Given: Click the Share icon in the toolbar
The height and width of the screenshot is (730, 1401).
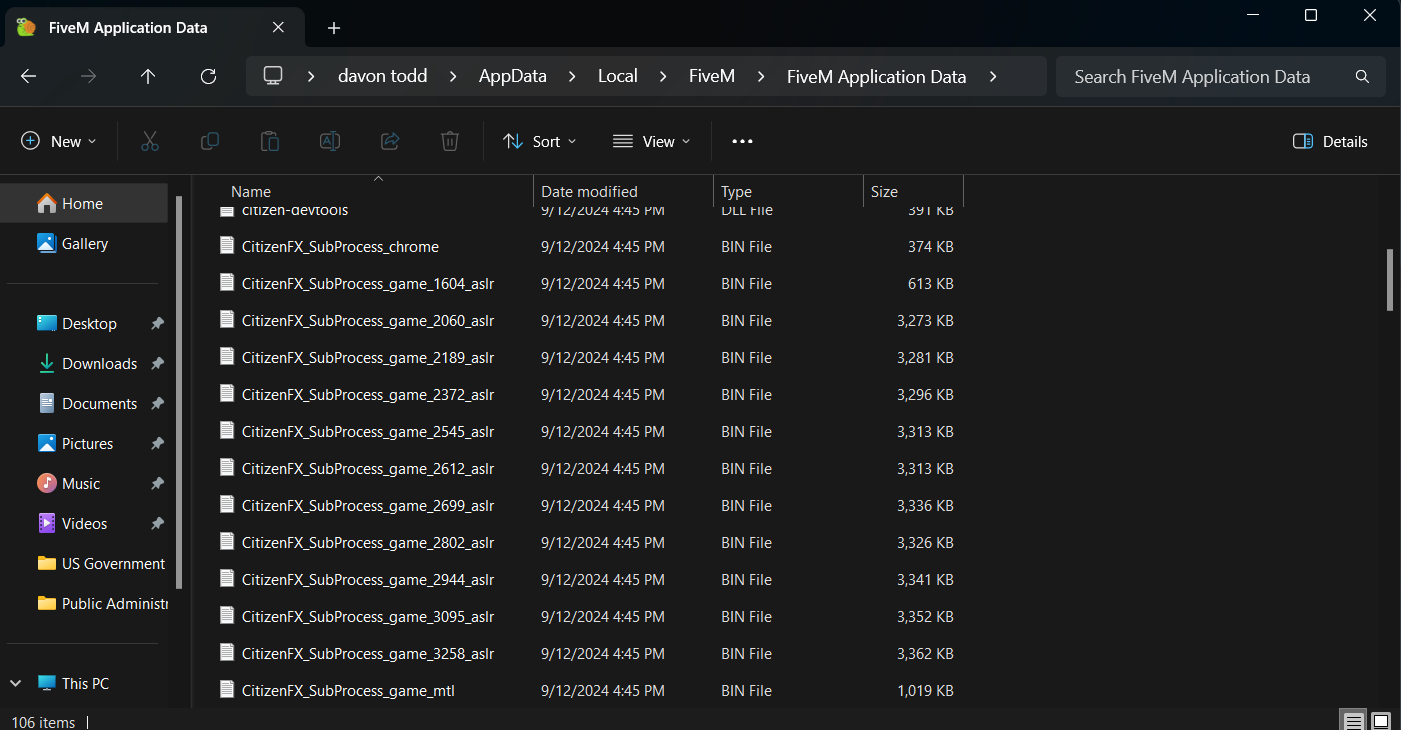Looking at the screenshot, I should pos(389,141).
